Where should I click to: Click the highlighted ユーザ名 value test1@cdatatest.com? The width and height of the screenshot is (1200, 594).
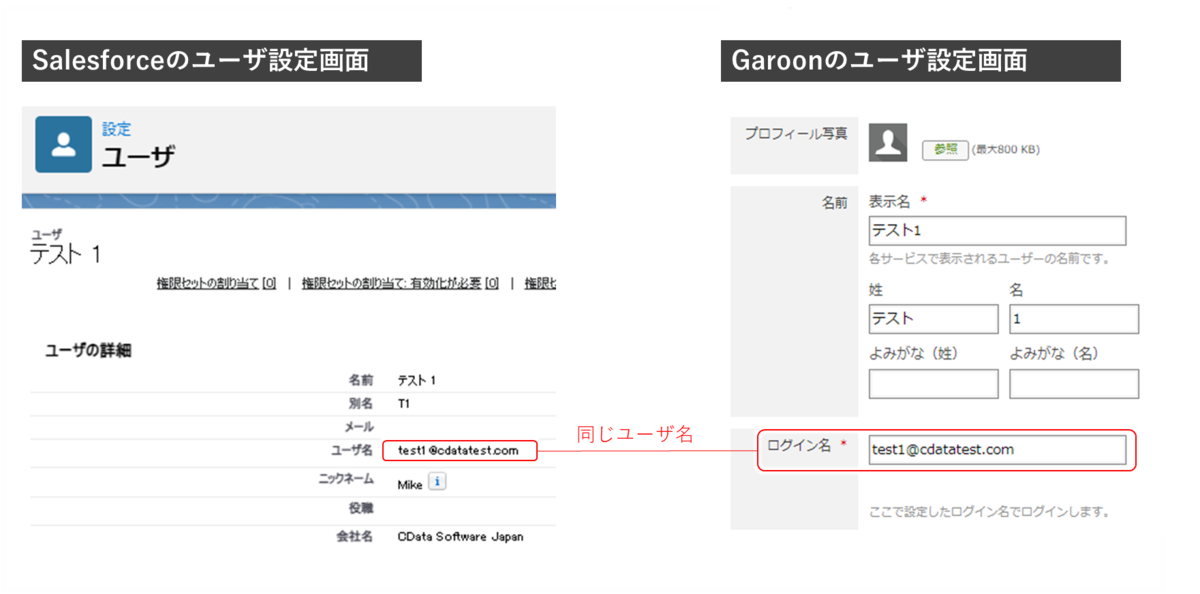pos(459,451)
